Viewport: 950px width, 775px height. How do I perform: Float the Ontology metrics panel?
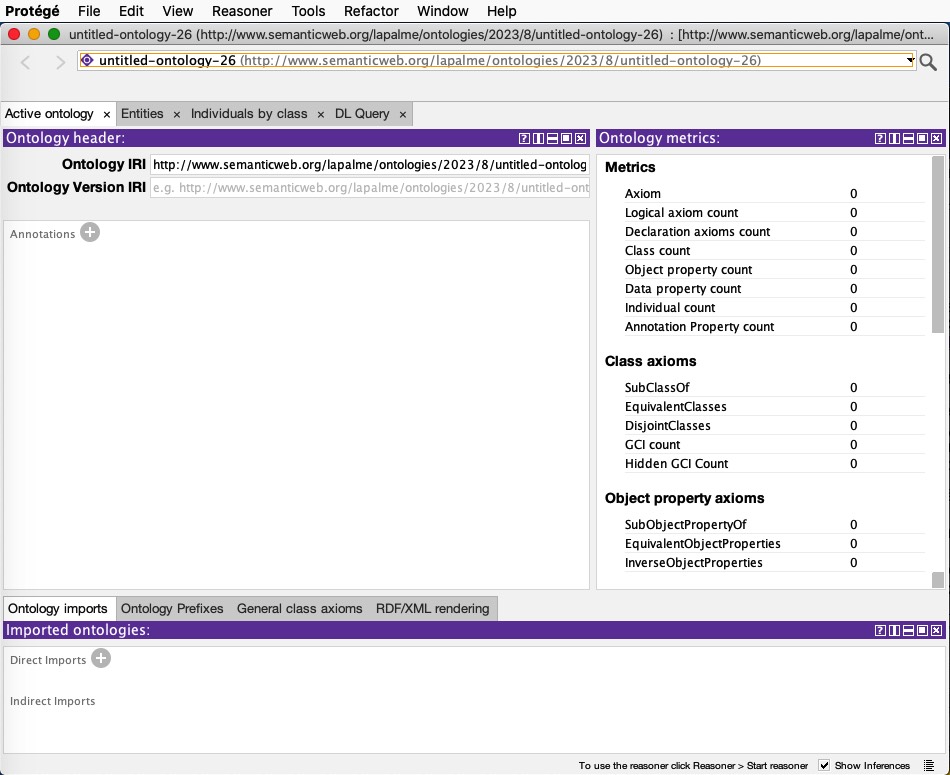[x=922, y=139]
